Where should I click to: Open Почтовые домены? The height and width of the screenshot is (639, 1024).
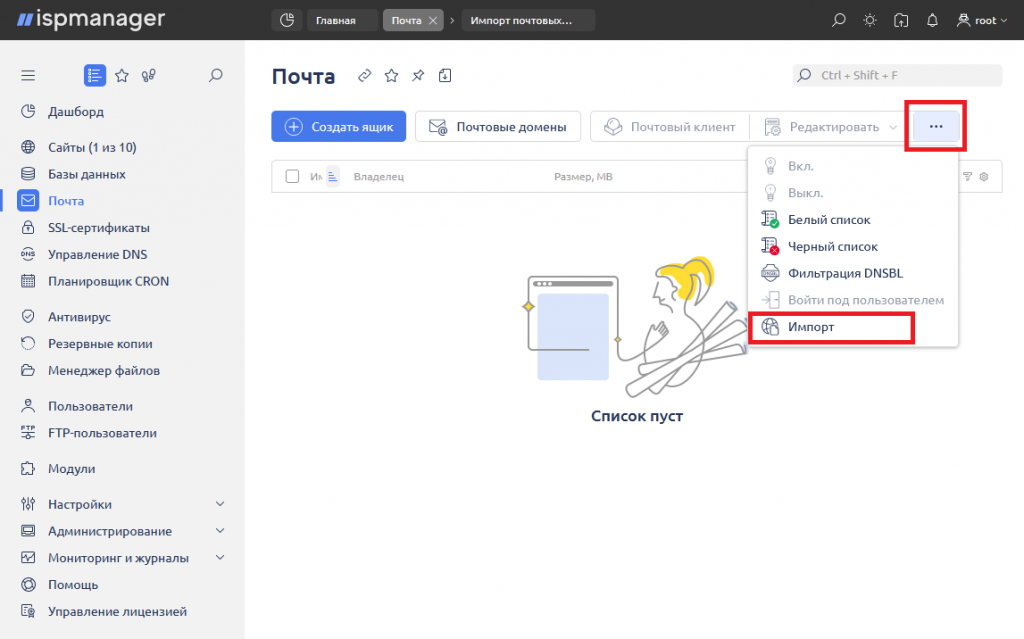(498, 127)
